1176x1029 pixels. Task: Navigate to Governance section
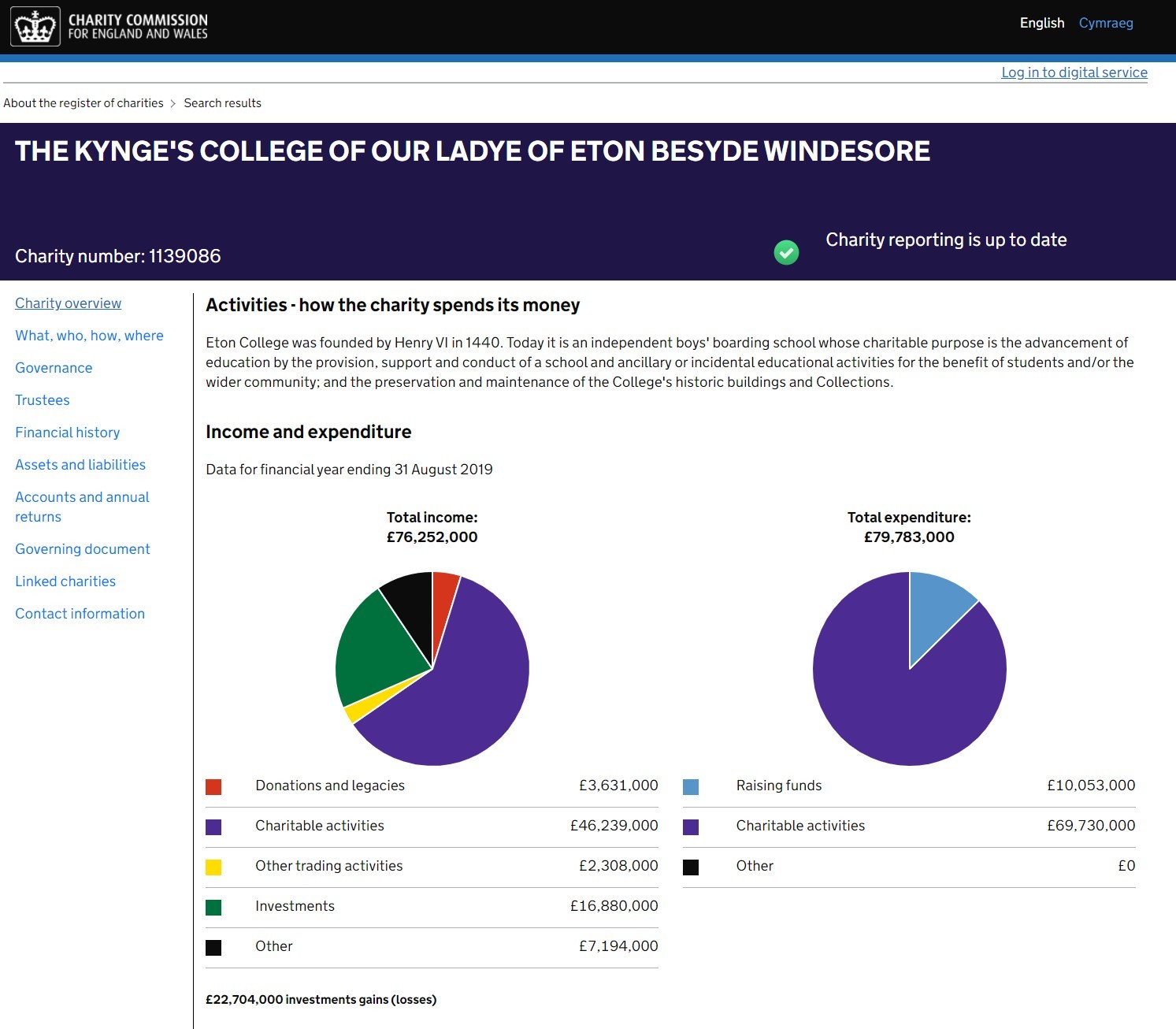click(54, 368)
